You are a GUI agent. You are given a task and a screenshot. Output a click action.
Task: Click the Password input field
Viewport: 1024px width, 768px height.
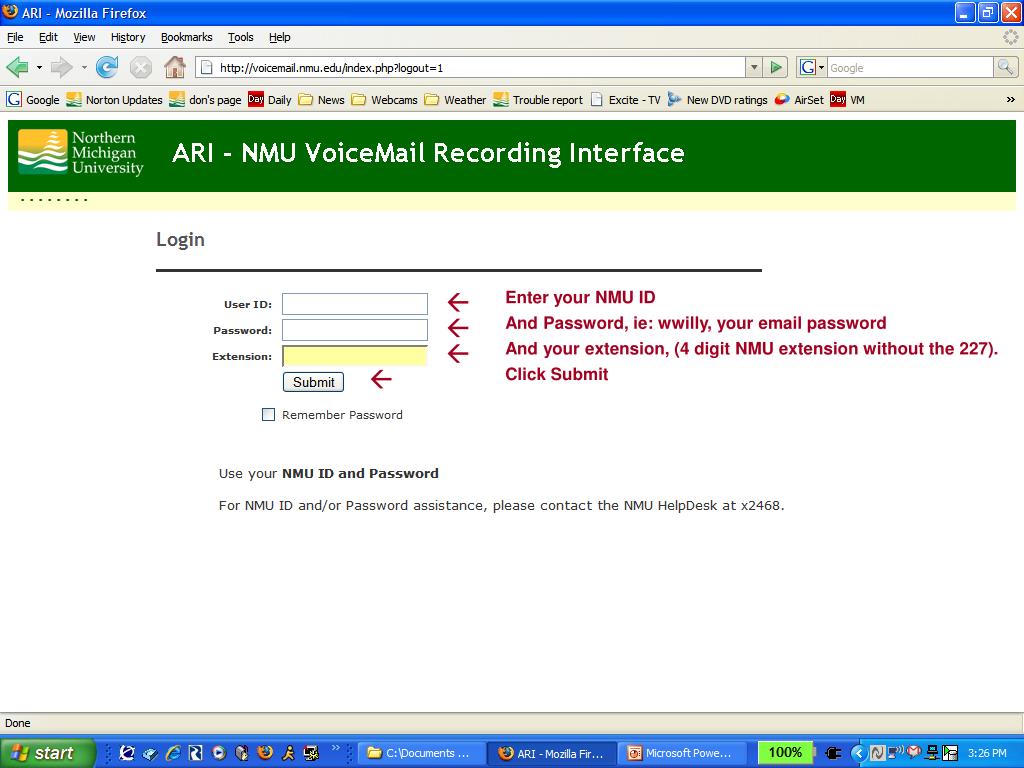[355, 330]
